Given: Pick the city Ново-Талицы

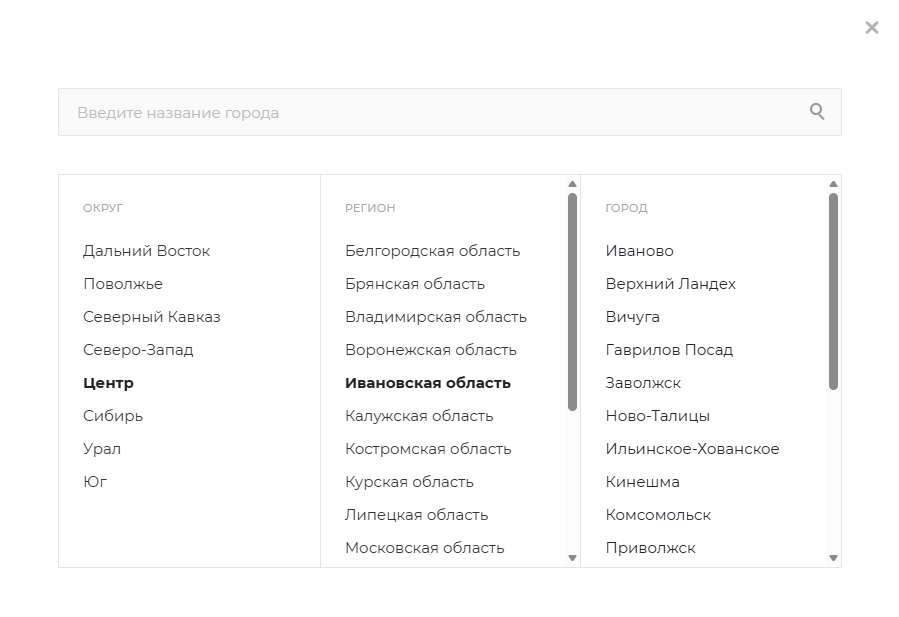Looking at the screenshot, I should (x=658, y=416).
